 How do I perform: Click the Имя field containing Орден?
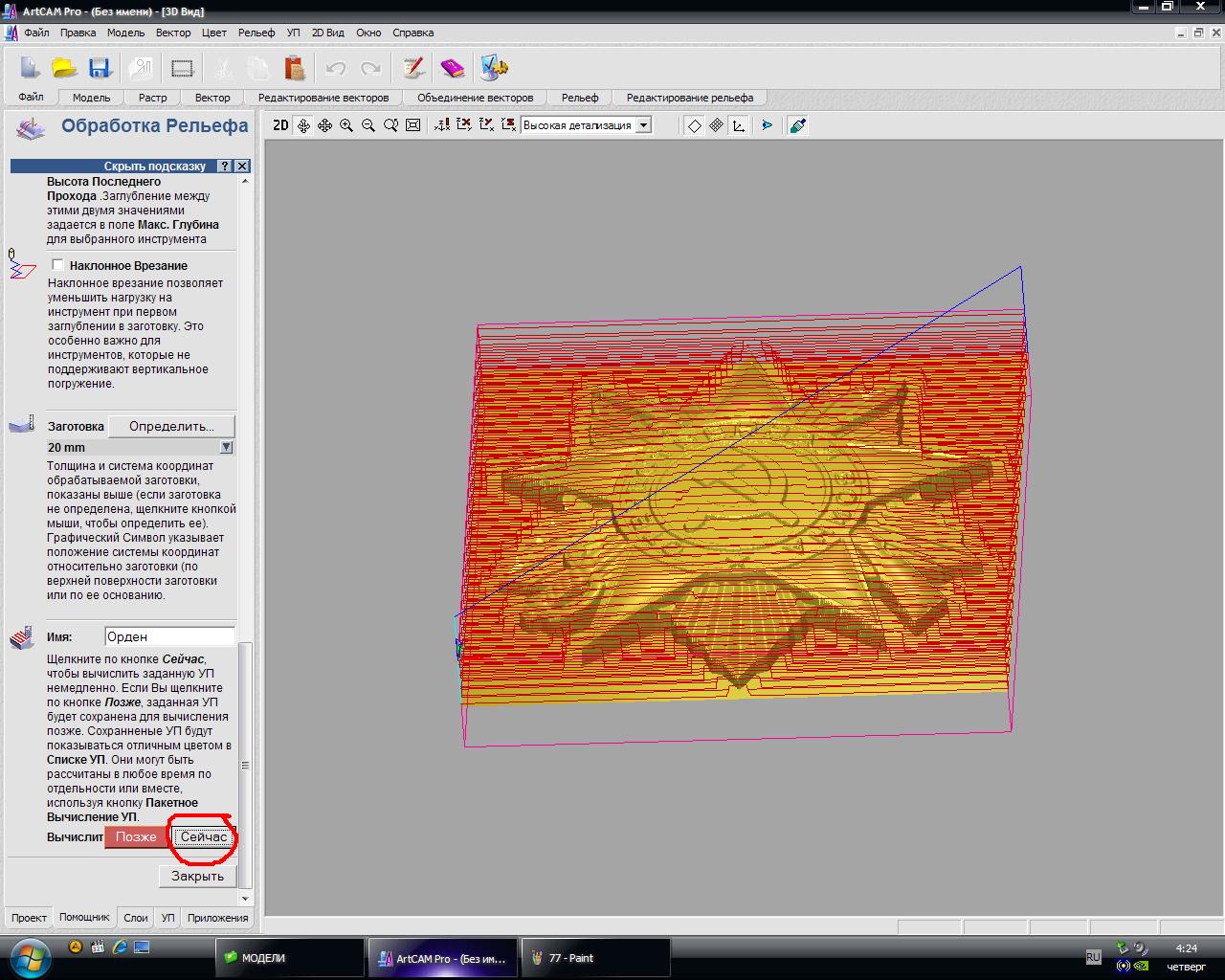click(x=169, y=636)
